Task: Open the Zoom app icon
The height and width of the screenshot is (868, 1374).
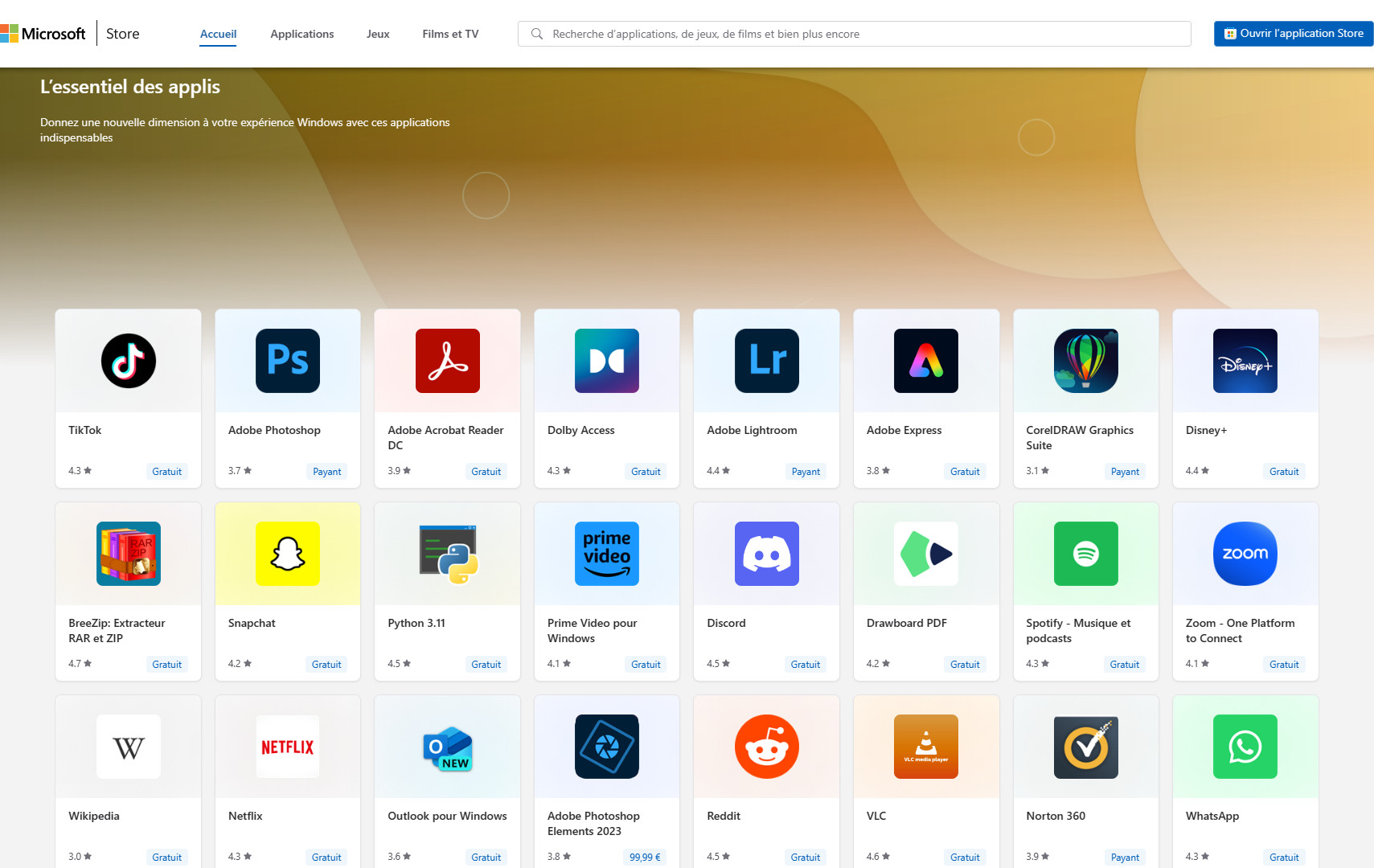Action: pyautogui.click(x=1245, y=554)
